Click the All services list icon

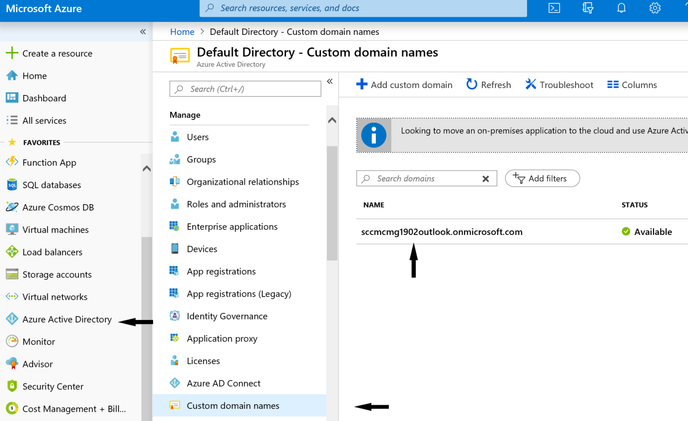12,120
